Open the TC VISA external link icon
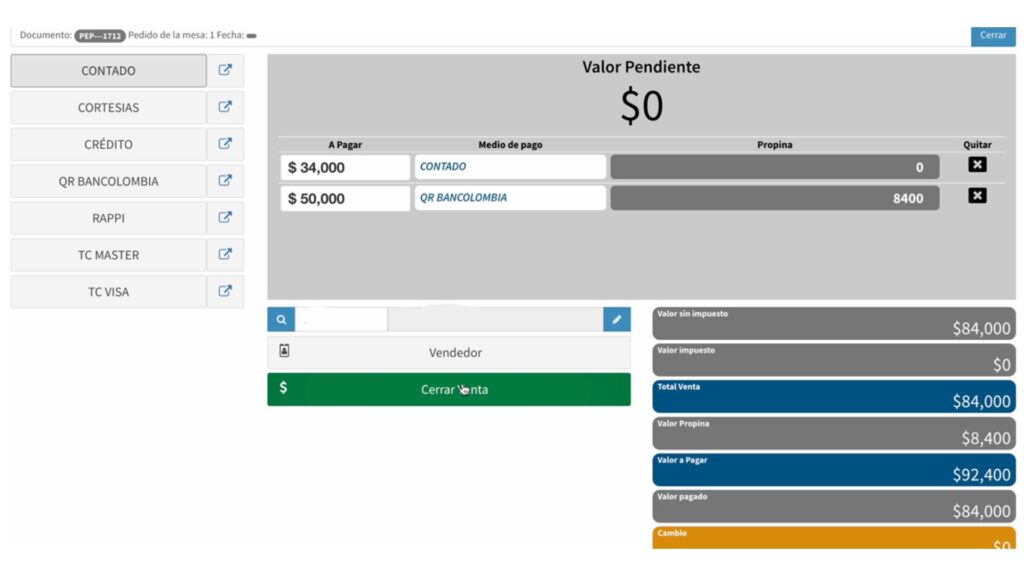Viewport: 1024px width, 576px height. pos(225,292)
